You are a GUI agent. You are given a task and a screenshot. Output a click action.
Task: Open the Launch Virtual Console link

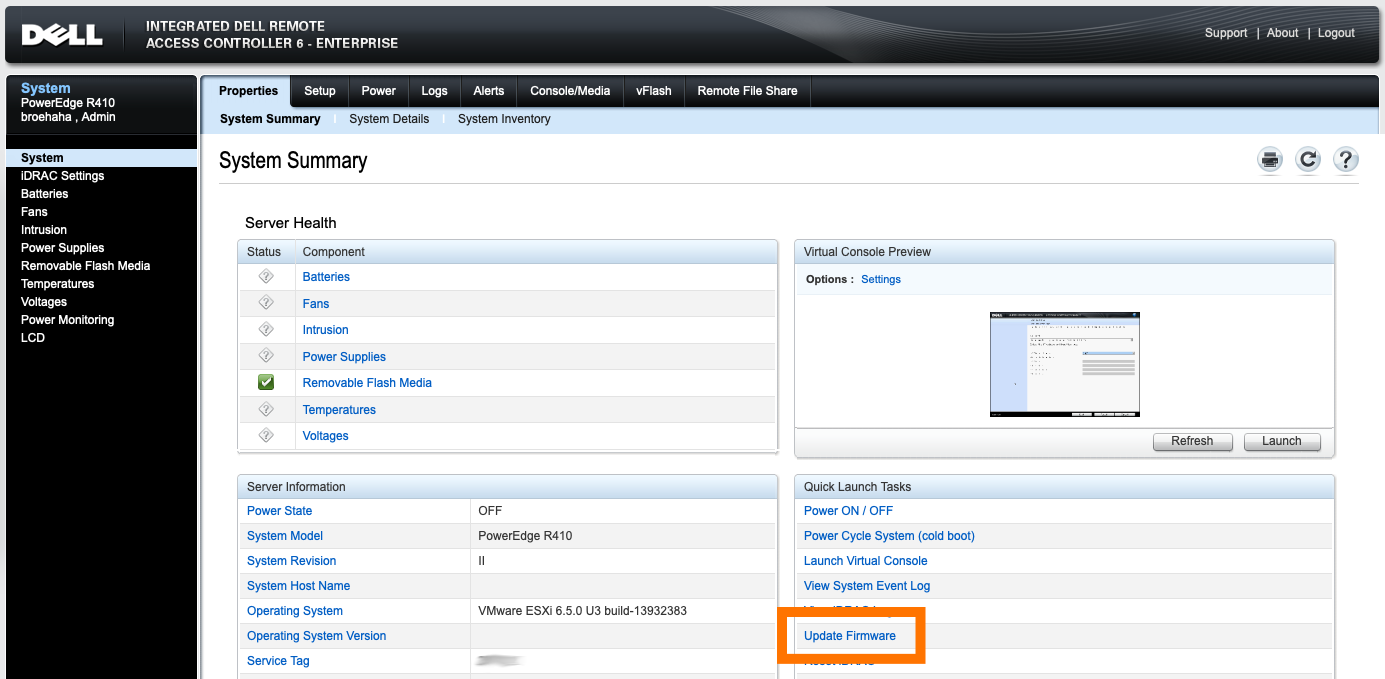click(866, 561)
